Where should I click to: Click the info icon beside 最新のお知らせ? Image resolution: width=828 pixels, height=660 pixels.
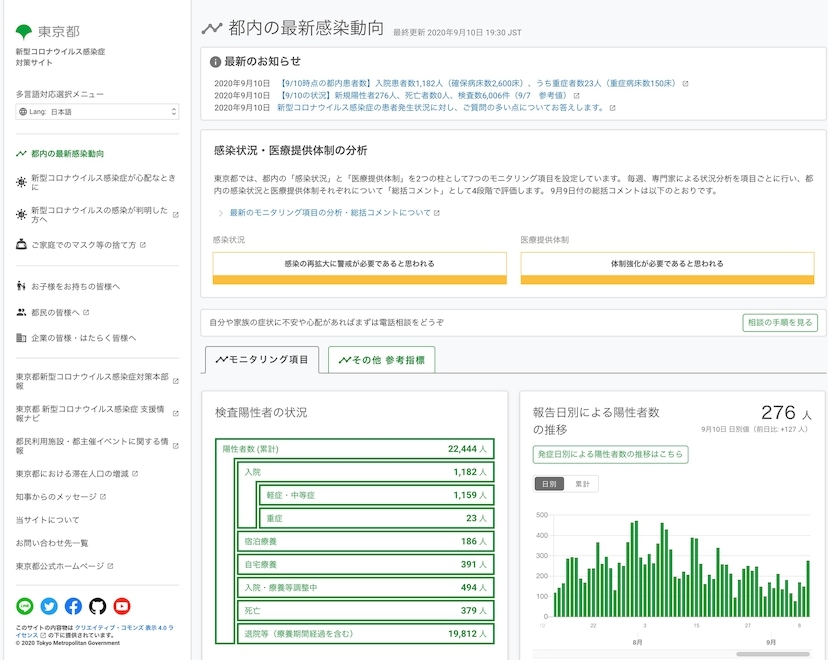point(215,62)
